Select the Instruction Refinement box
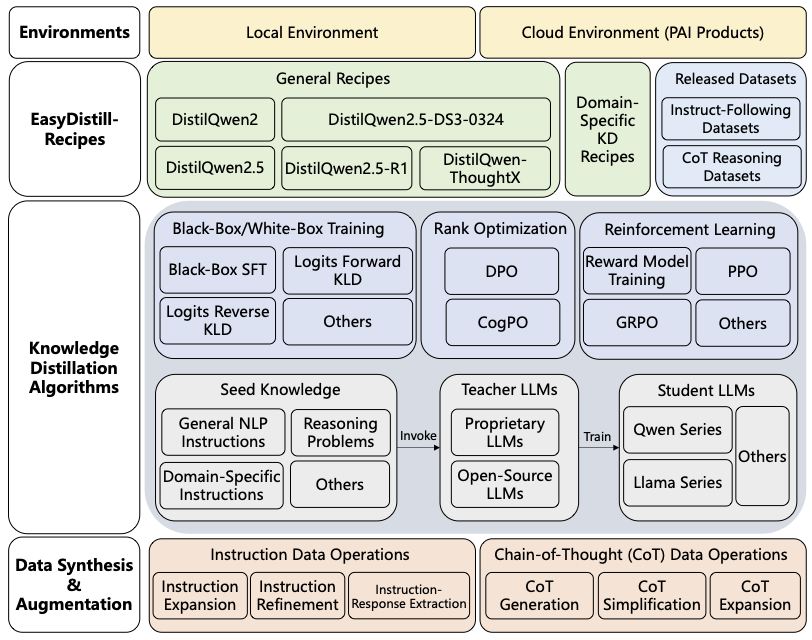This screenshot has width=812, height=640. (297, 595)
